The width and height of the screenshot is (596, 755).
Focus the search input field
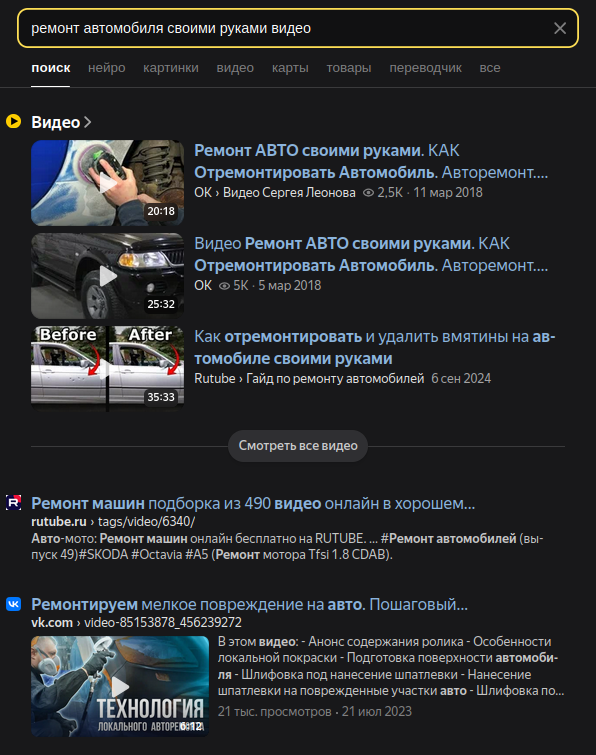[x=289, y=28]
